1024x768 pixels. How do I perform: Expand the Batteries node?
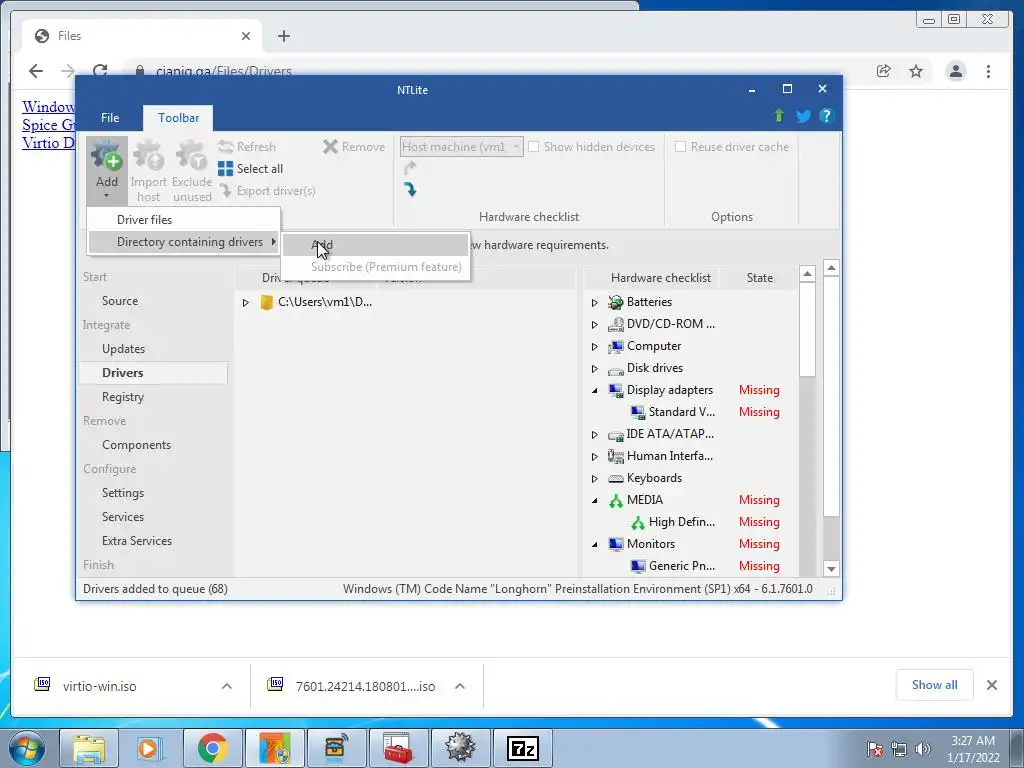click(x=594, y=302)
